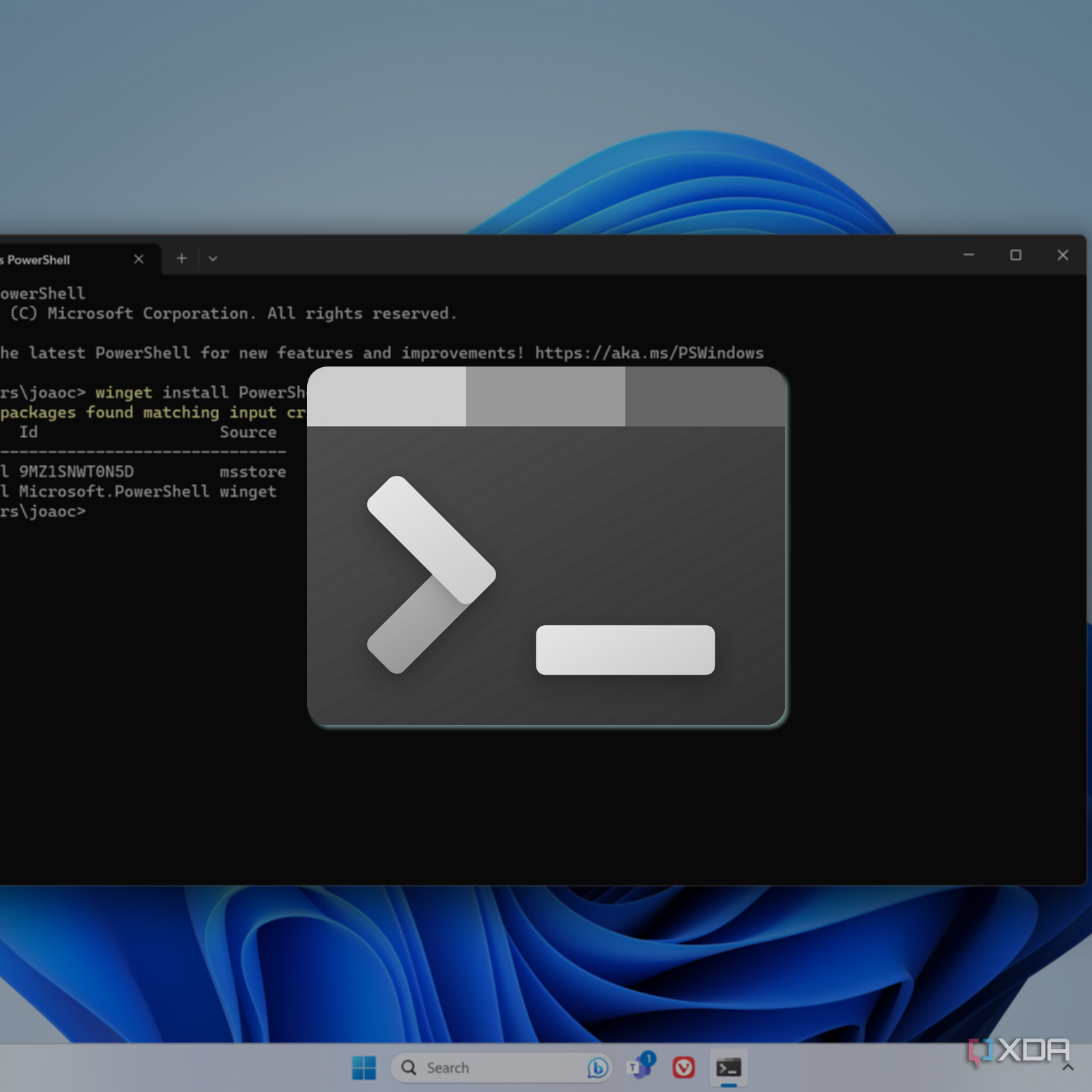The image size is (1092, 1092).
Task: Show hidden system tray icons chevron
Action: pyautogui.click(x=1068, y=1067)
